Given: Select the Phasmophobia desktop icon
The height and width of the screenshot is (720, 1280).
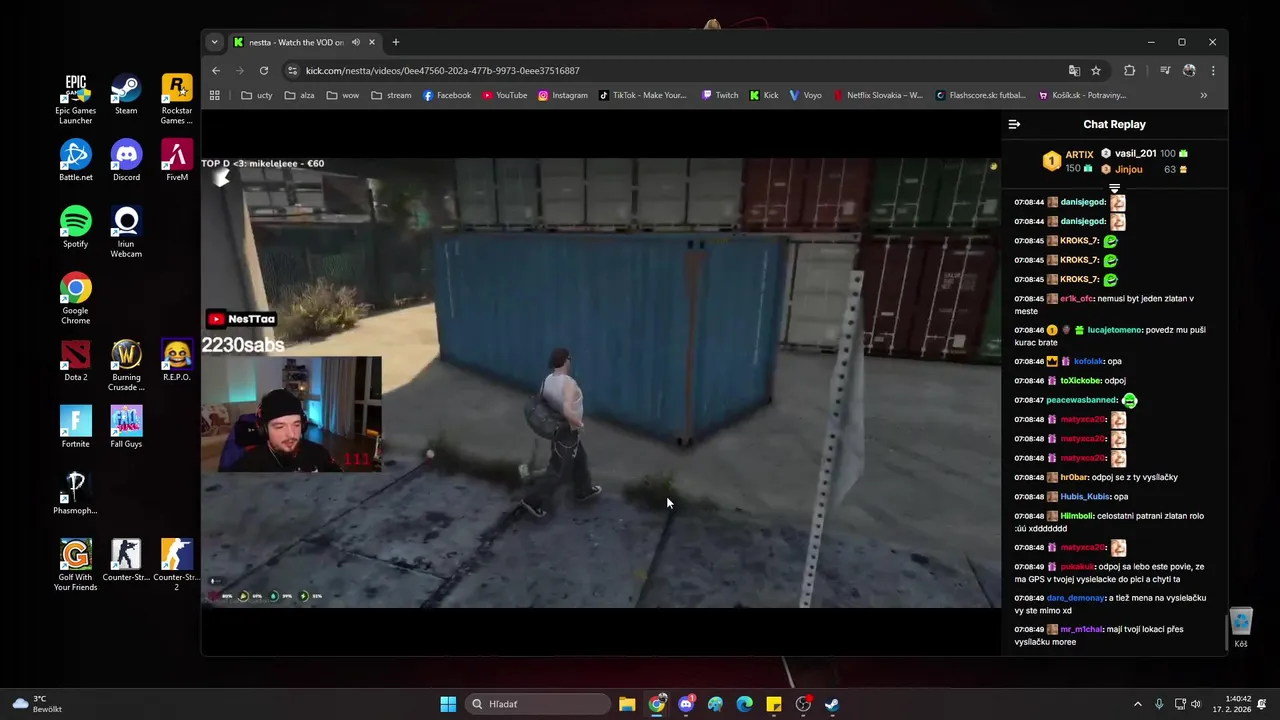Looking at the screenshot, I should pos(75,494).
